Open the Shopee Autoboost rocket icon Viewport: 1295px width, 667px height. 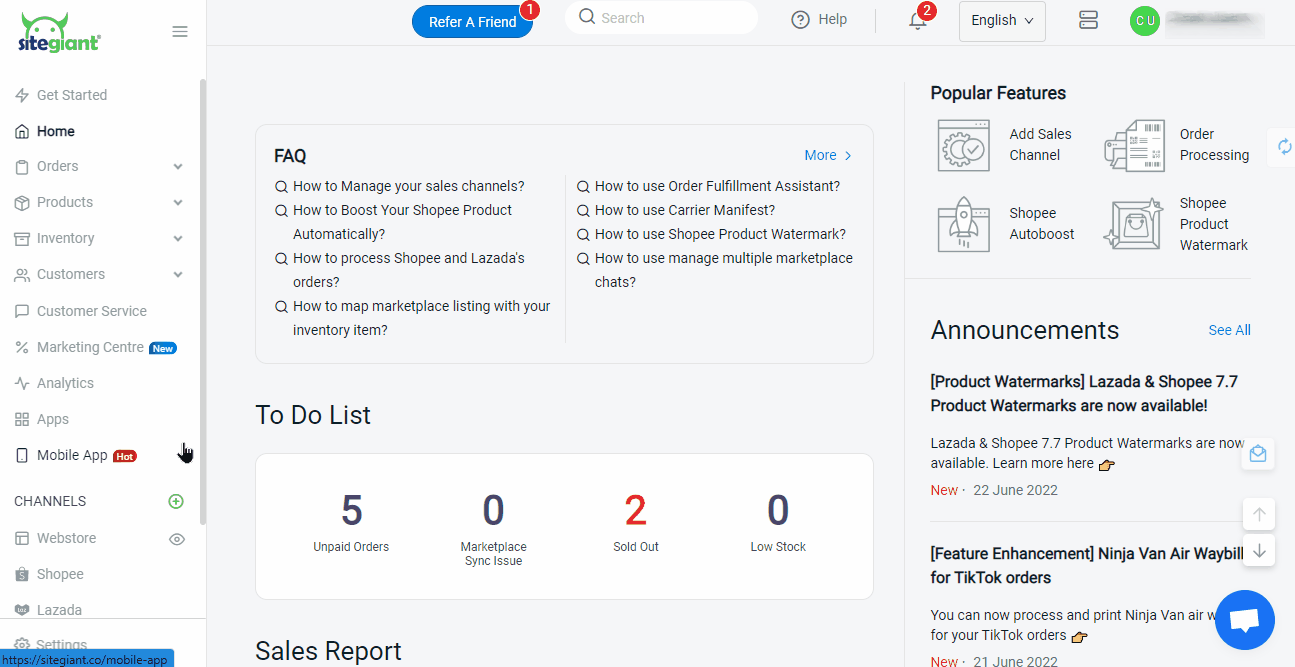click(963, 224)
